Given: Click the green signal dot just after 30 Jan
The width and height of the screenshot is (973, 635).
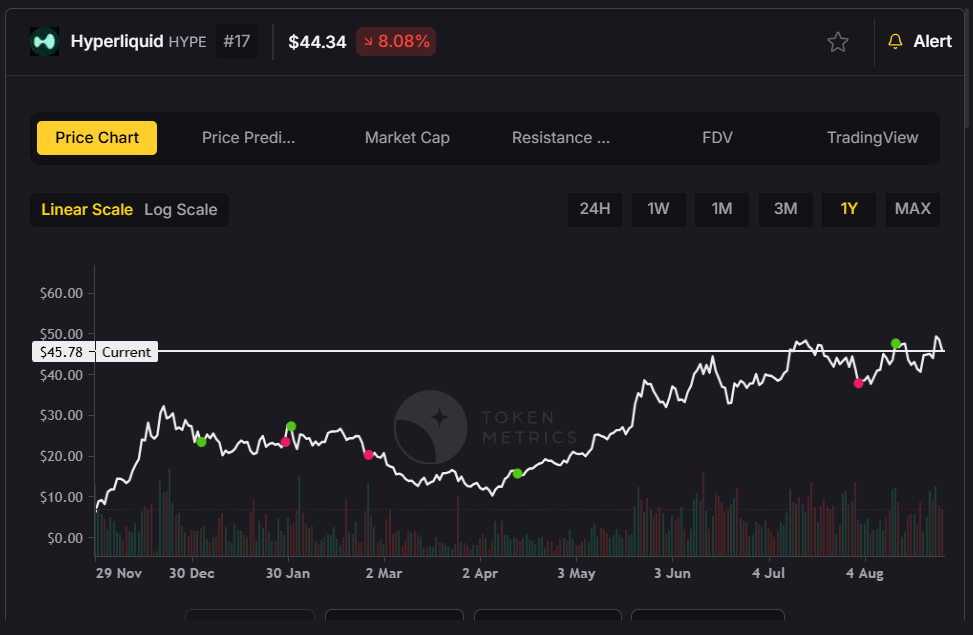Looking at the screenshot, I should pyautogui.click(x=291, y=426).
